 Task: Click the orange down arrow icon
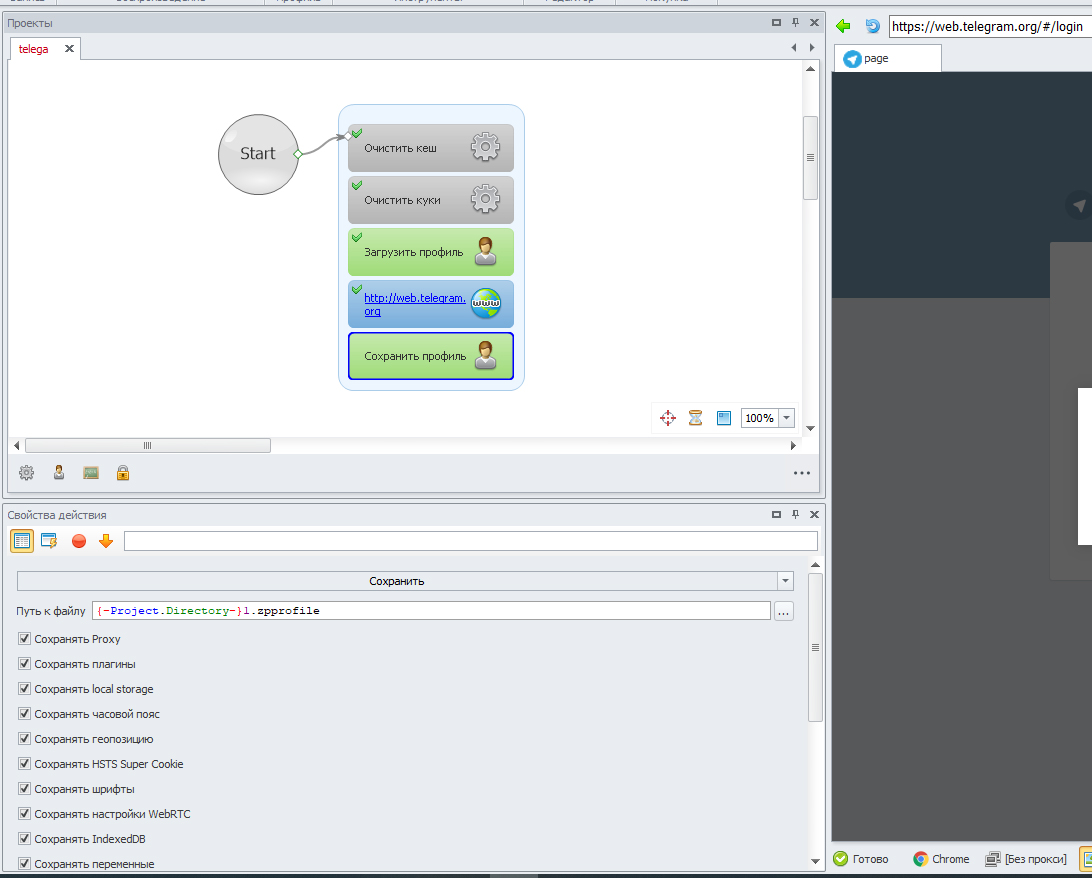[106, 540]
